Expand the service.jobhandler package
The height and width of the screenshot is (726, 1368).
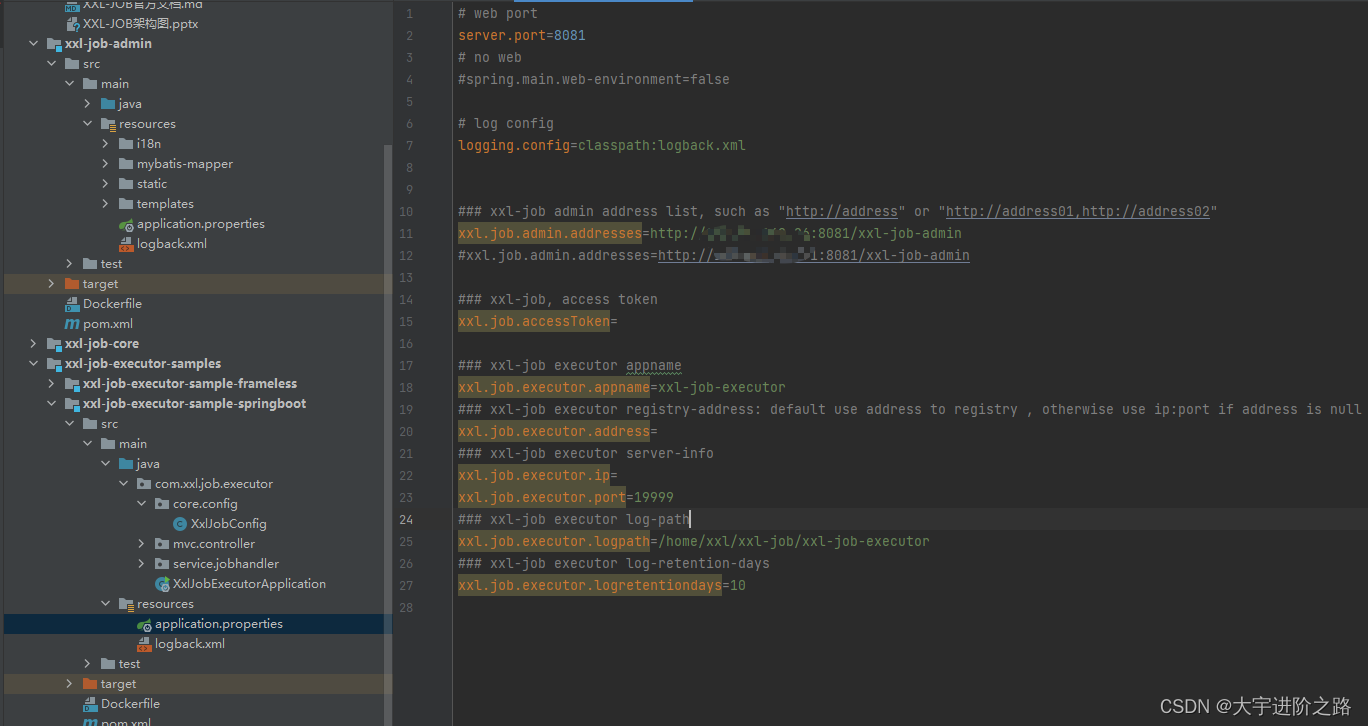(x=142, y=563)
